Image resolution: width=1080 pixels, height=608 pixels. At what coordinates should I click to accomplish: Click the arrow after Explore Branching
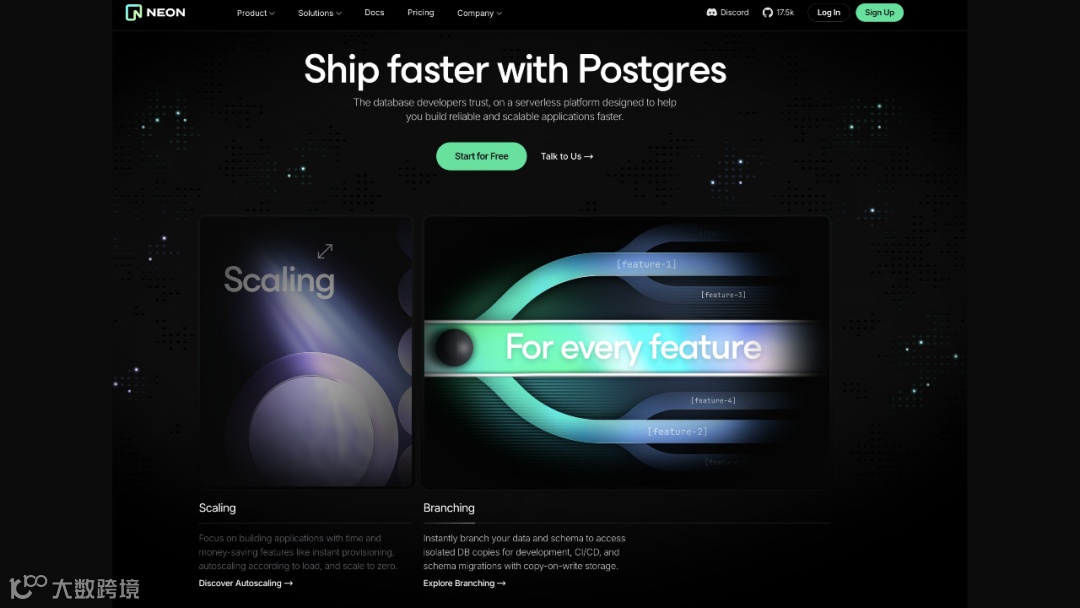coord(501,583)
